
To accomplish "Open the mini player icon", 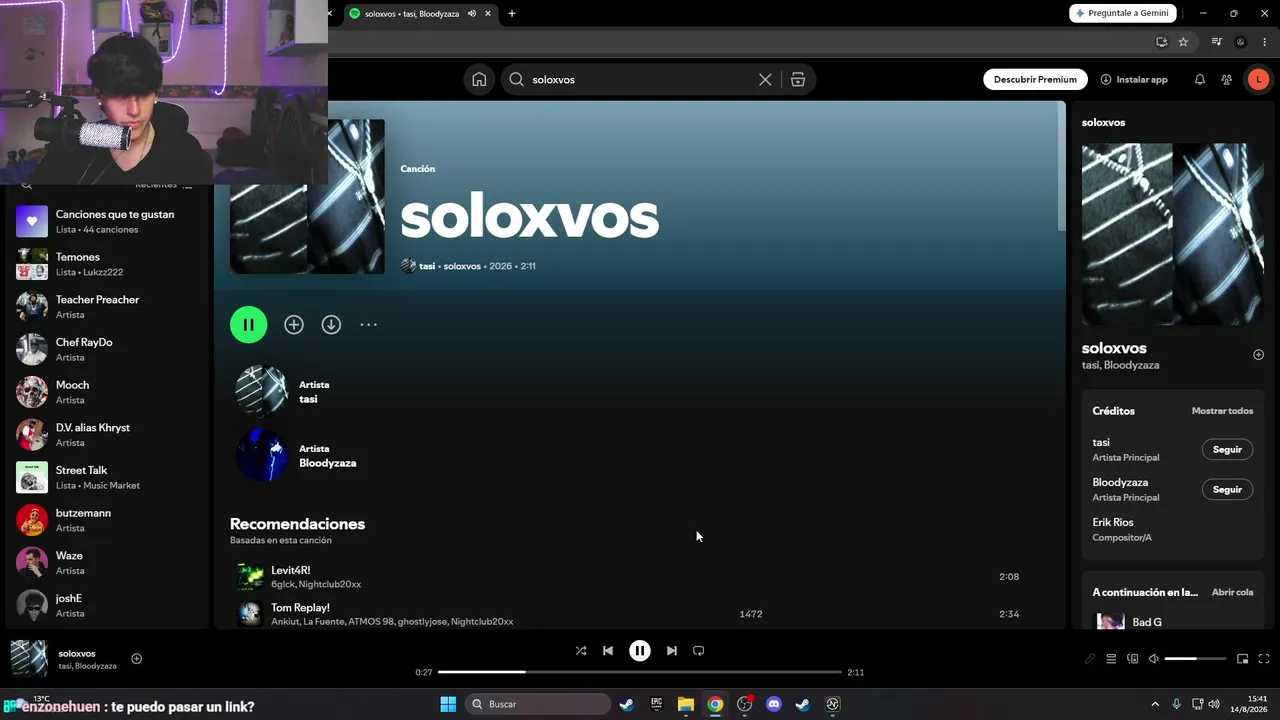I will 1242,659.
